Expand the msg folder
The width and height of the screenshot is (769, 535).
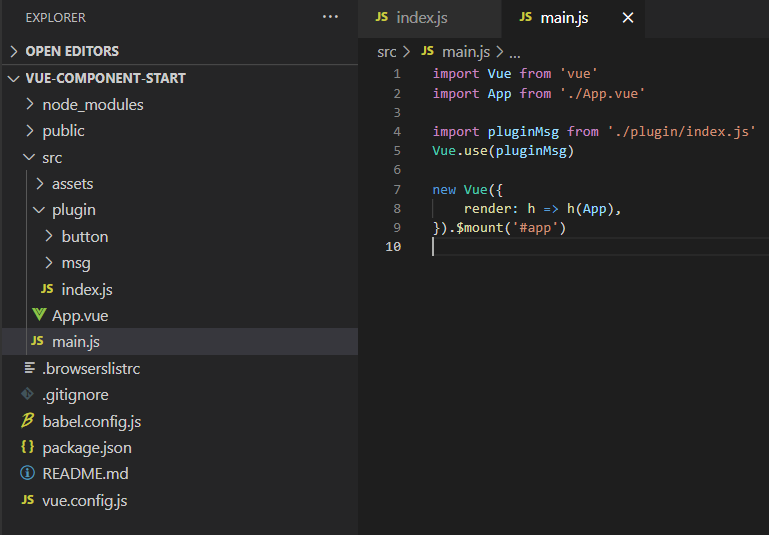(180, 263)
